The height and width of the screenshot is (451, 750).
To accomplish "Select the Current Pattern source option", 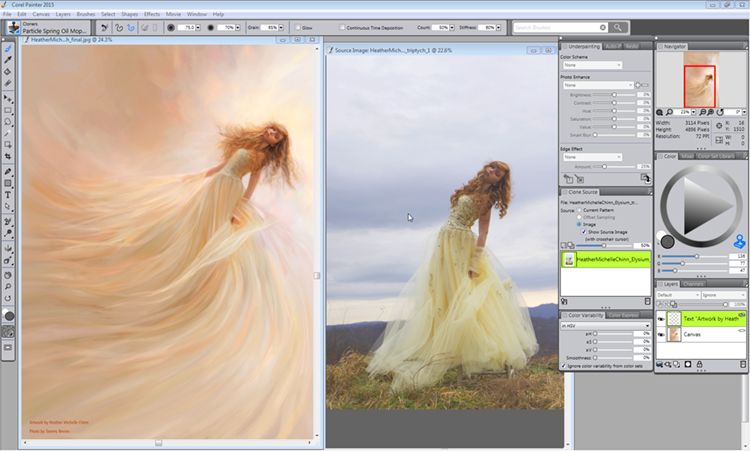I will pyautogui.click(x=577, y=210).
